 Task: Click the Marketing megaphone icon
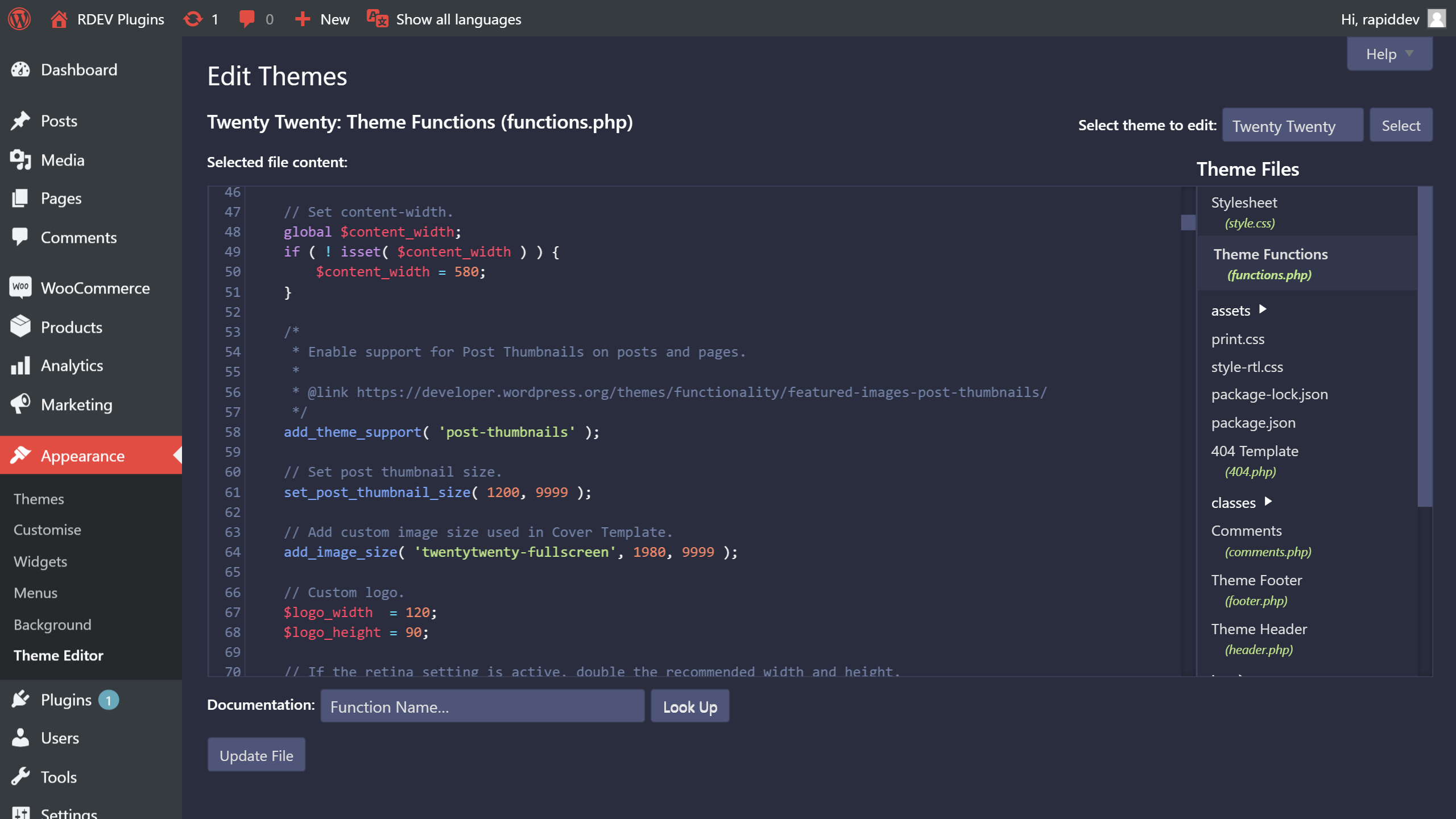[20, 404]
